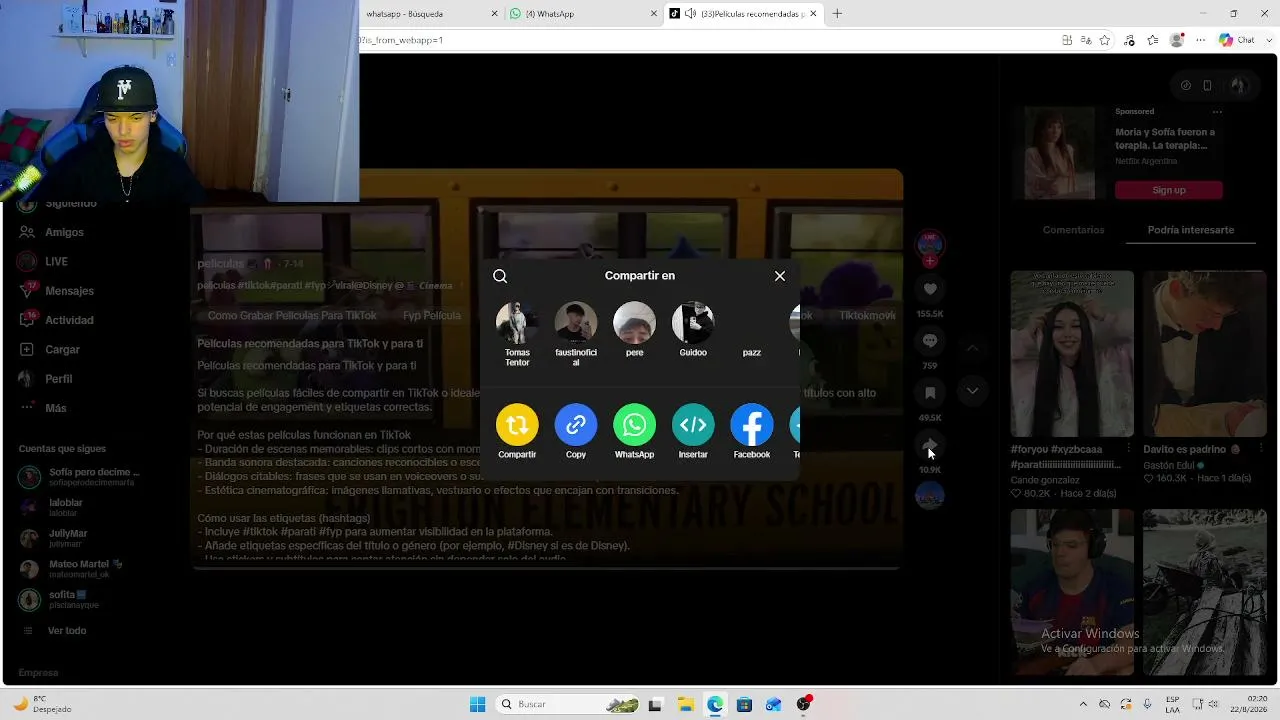
Task: Click the yellow Compartir repost icon
Action: 517,425
